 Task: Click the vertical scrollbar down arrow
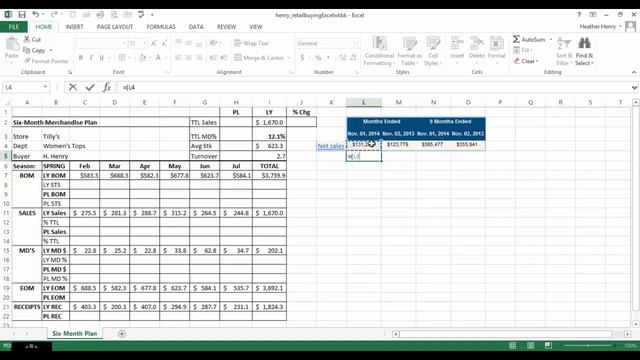(x=636, y=324)
